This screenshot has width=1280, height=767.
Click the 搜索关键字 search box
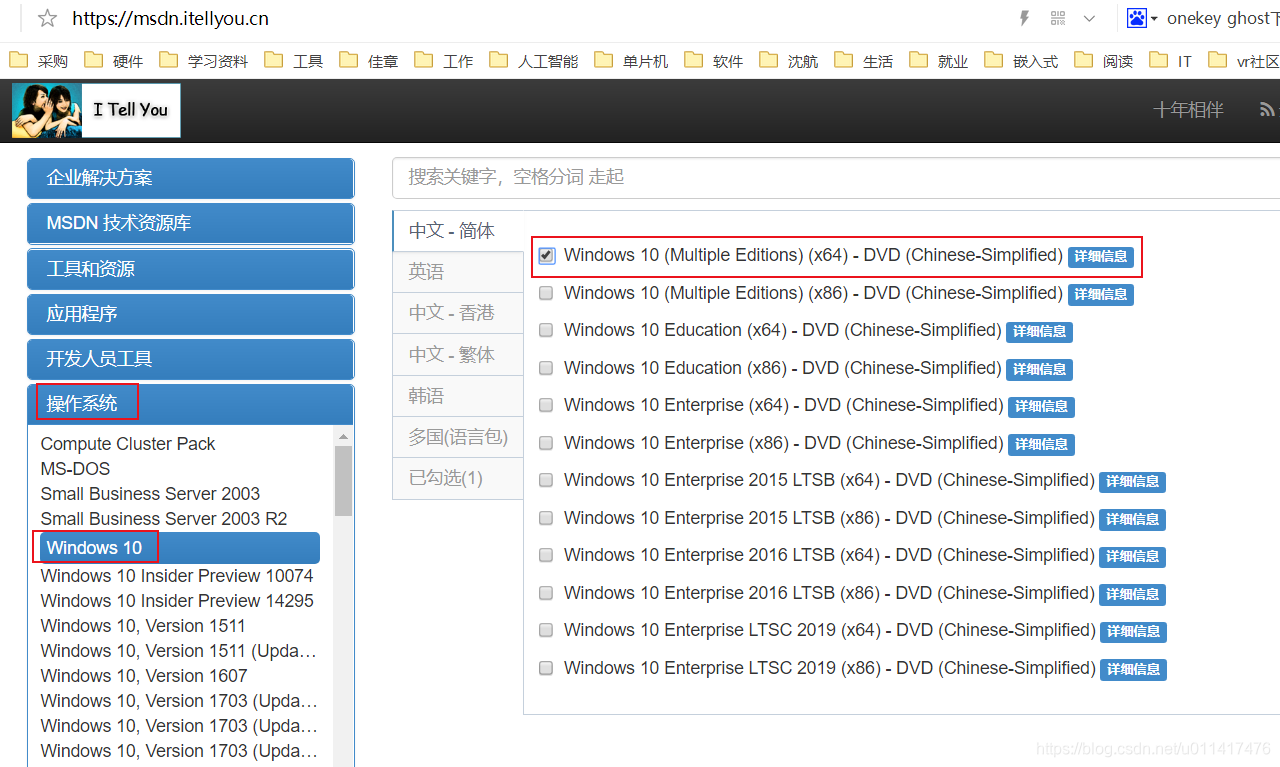[836, 177]
